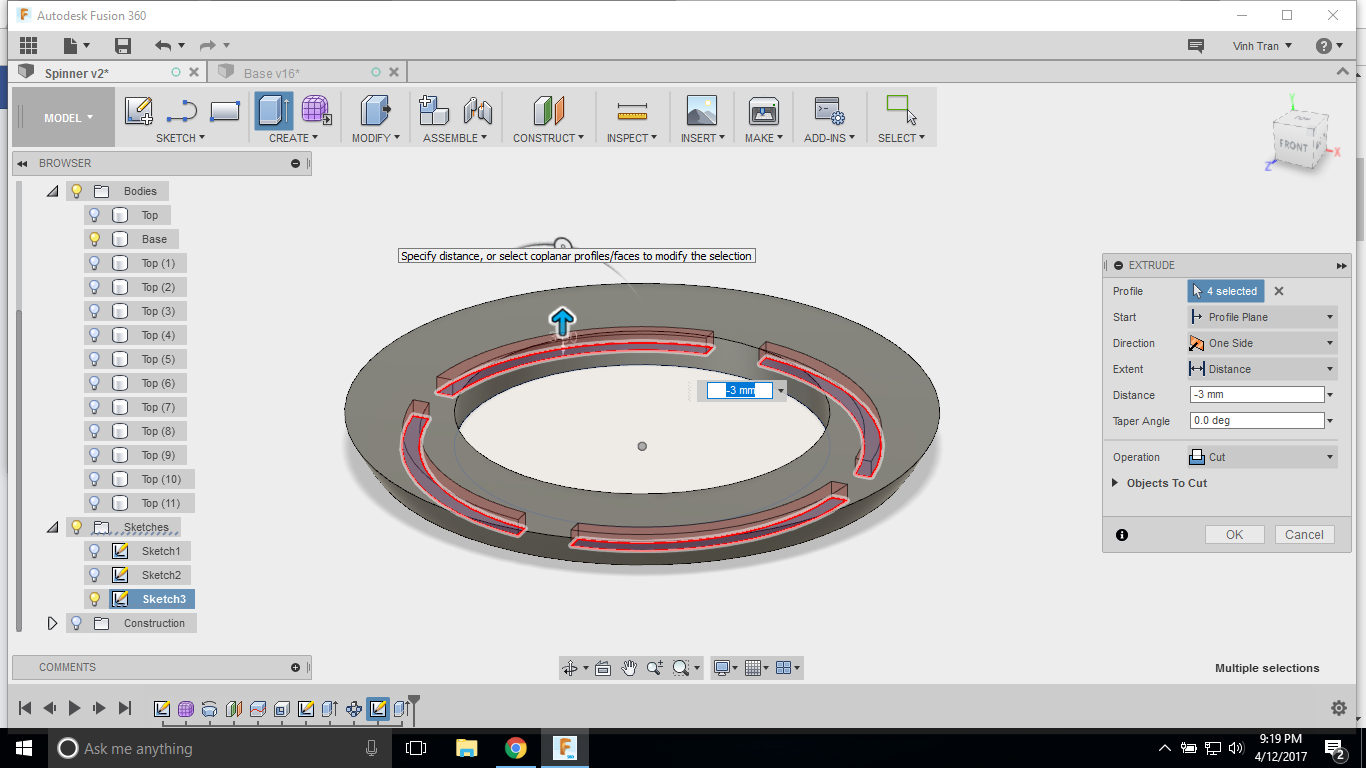Open the CREATE menu

(x=293, y=138)
